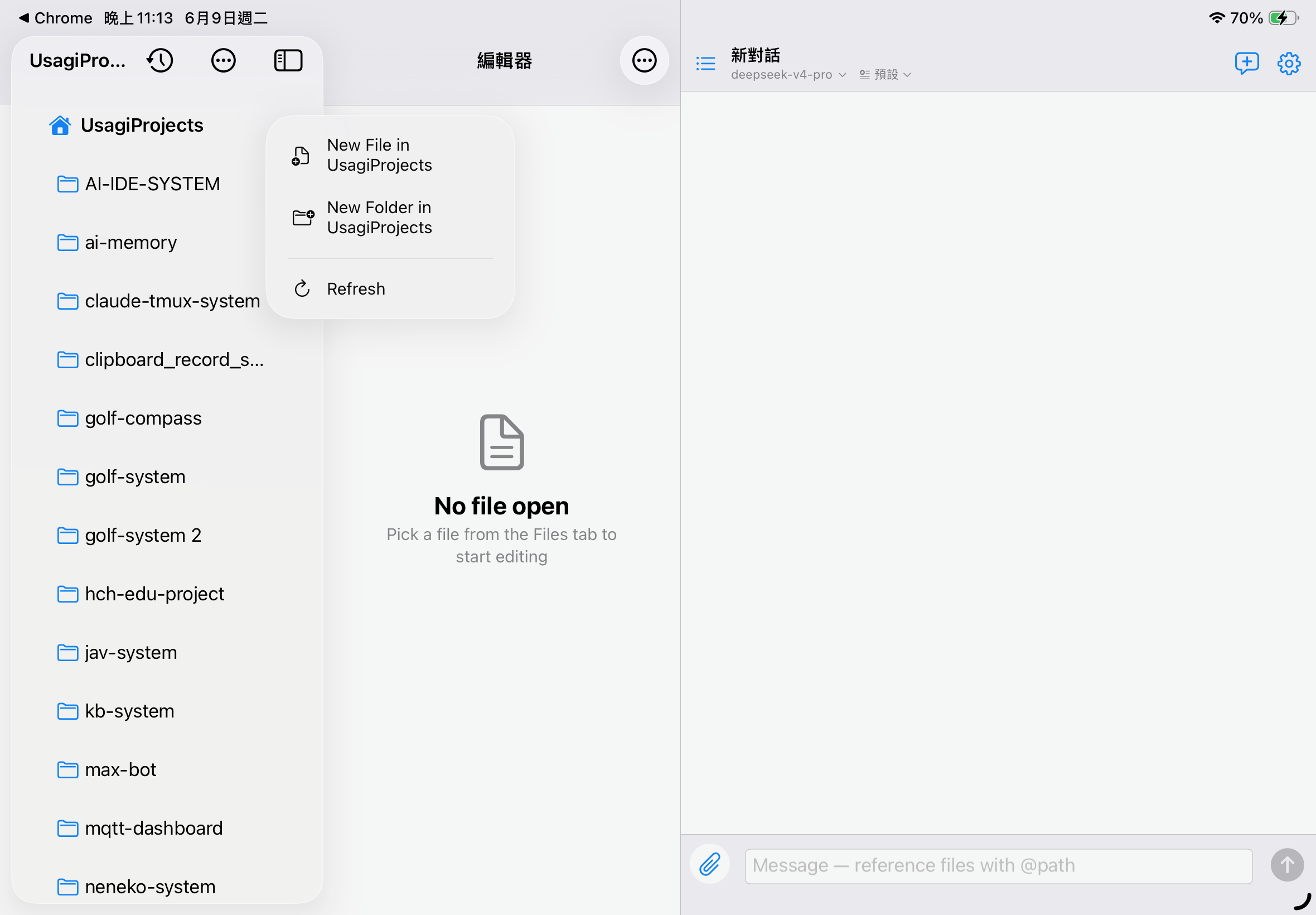This screenshot has width=1316, height=915.
Task: Open the deepseek-v4-pro model dropdown
Action: [788, 75]
